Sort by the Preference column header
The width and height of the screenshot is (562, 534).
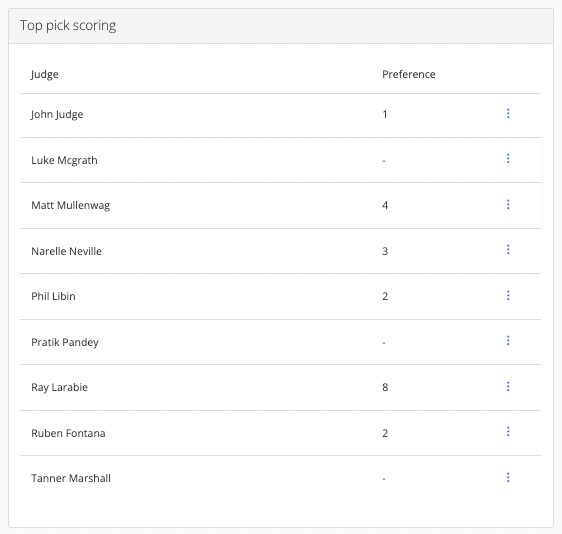[x=409, y=74]
